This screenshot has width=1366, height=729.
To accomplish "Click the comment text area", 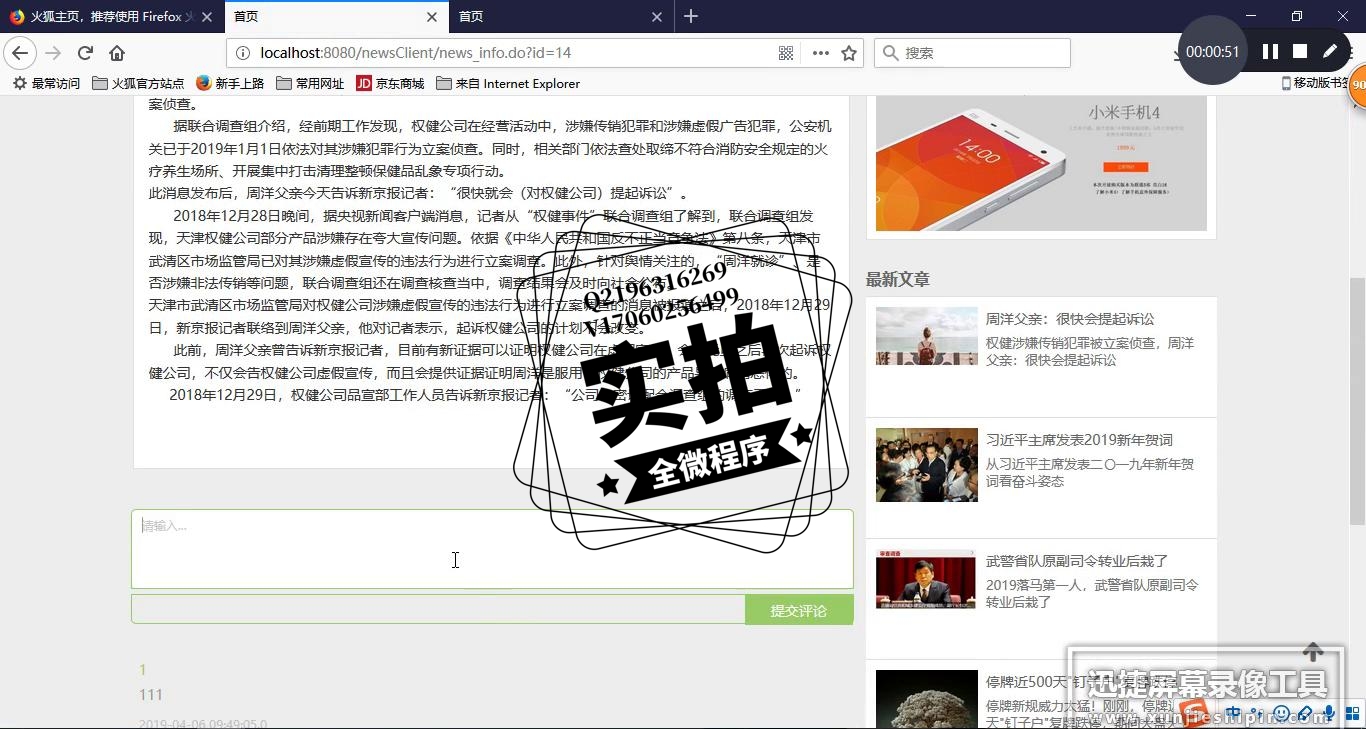I will pyautogui.click(x=492, y=549).
